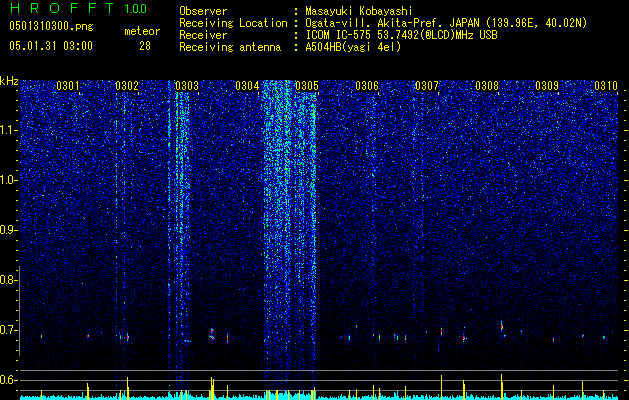Select observer name Masayuki Kobayashi
Viewport: 629px width, 400px height.
point(359,11)
